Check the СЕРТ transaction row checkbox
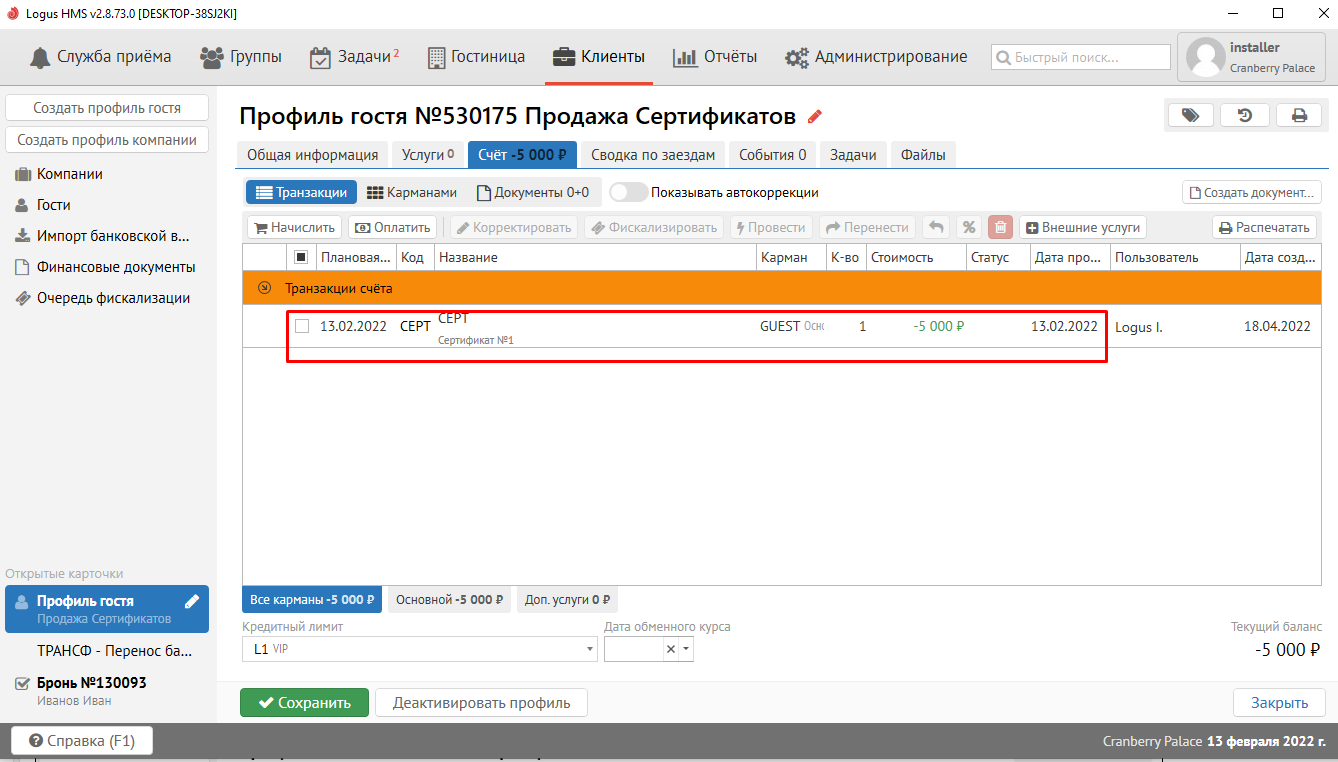1338x762 pixels. pos(302,326)
